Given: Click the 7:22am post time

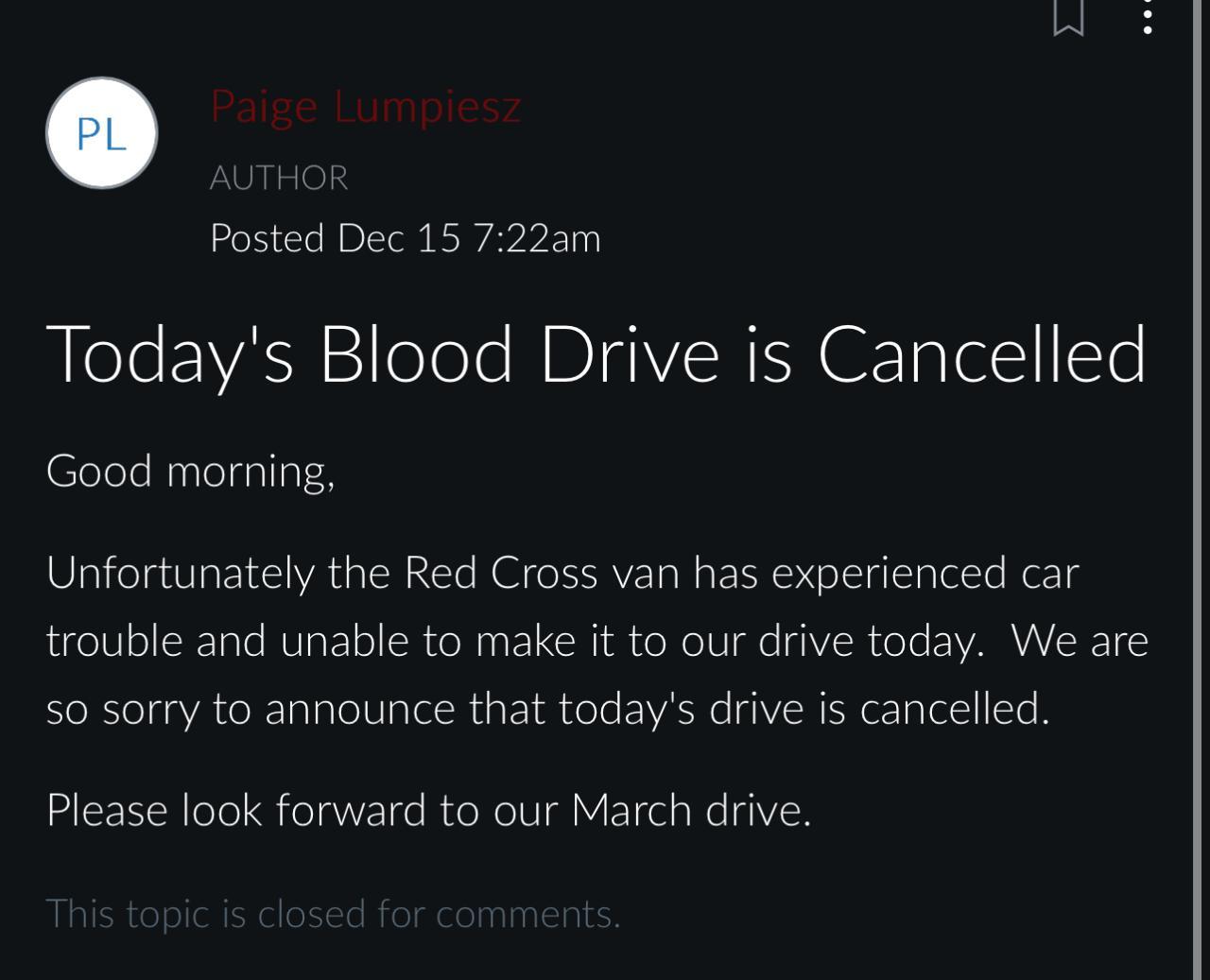Looking at the screenshot, I should [536, 238].
